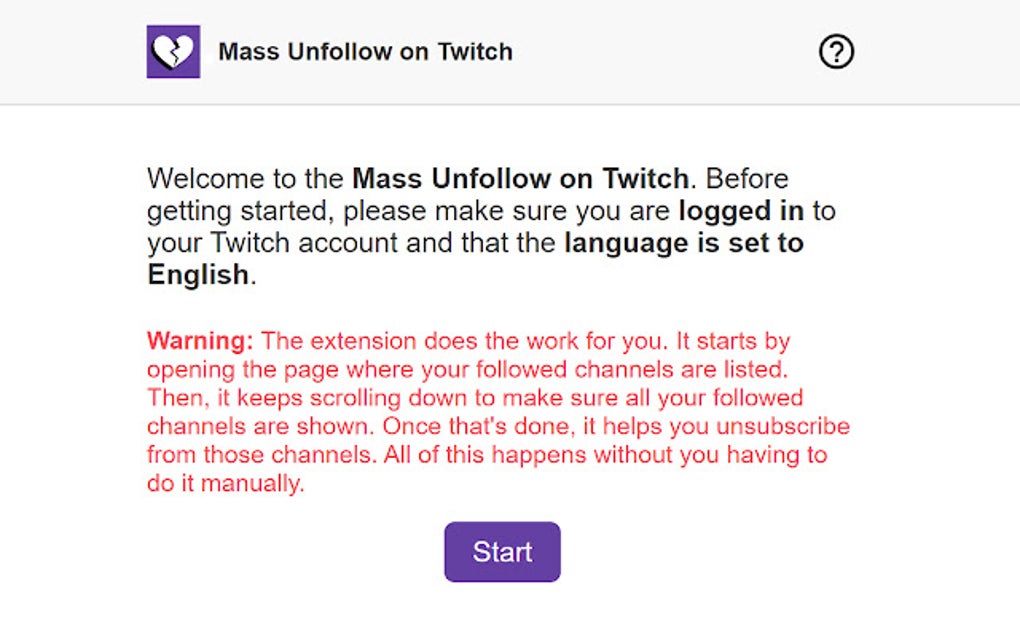
Task: Click the bold Mass Unfollow on Twitch in welcome text
Action: [520, 179]
